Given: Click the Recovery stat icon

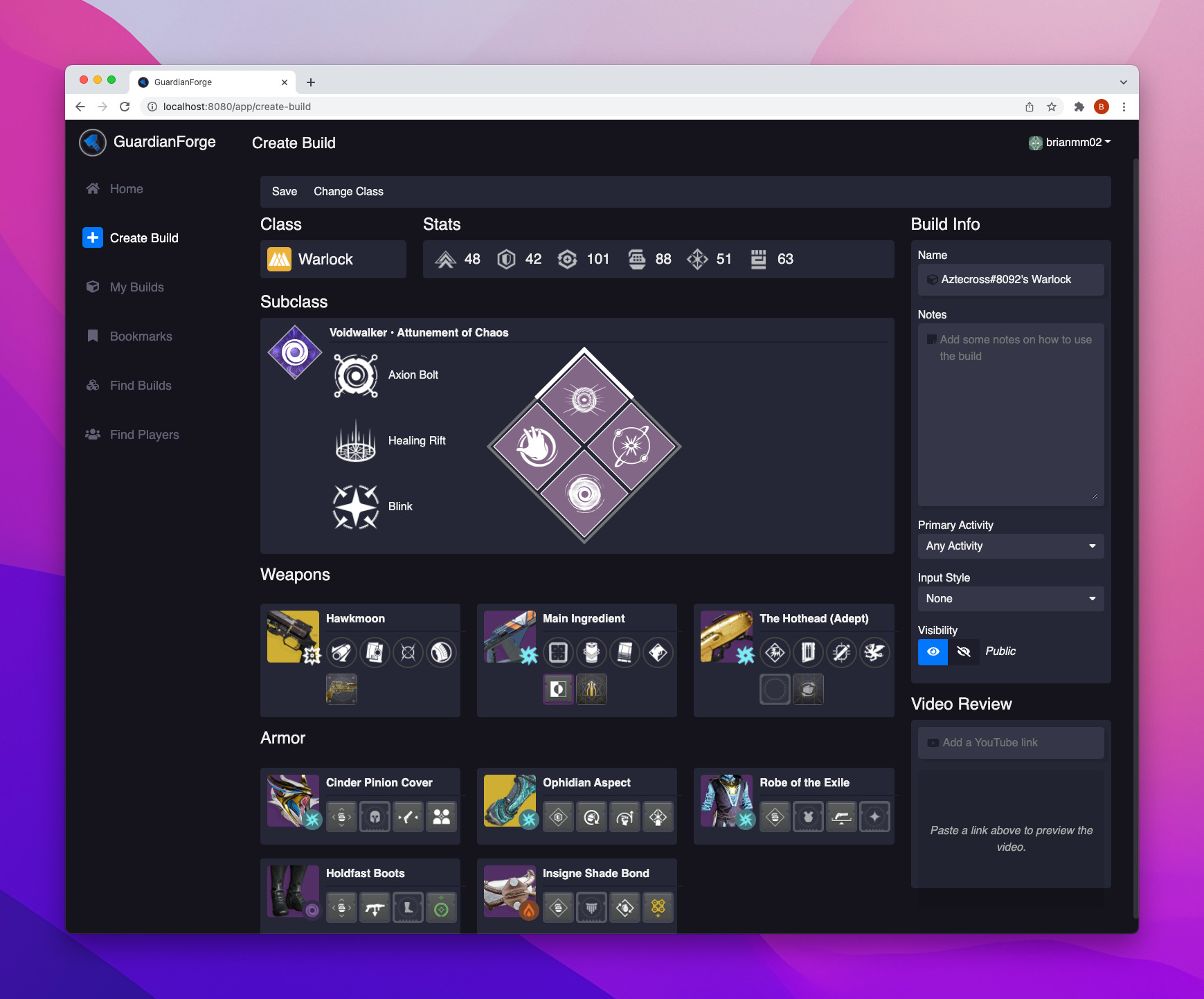Looking at the screenshot, I should point(567,260).
